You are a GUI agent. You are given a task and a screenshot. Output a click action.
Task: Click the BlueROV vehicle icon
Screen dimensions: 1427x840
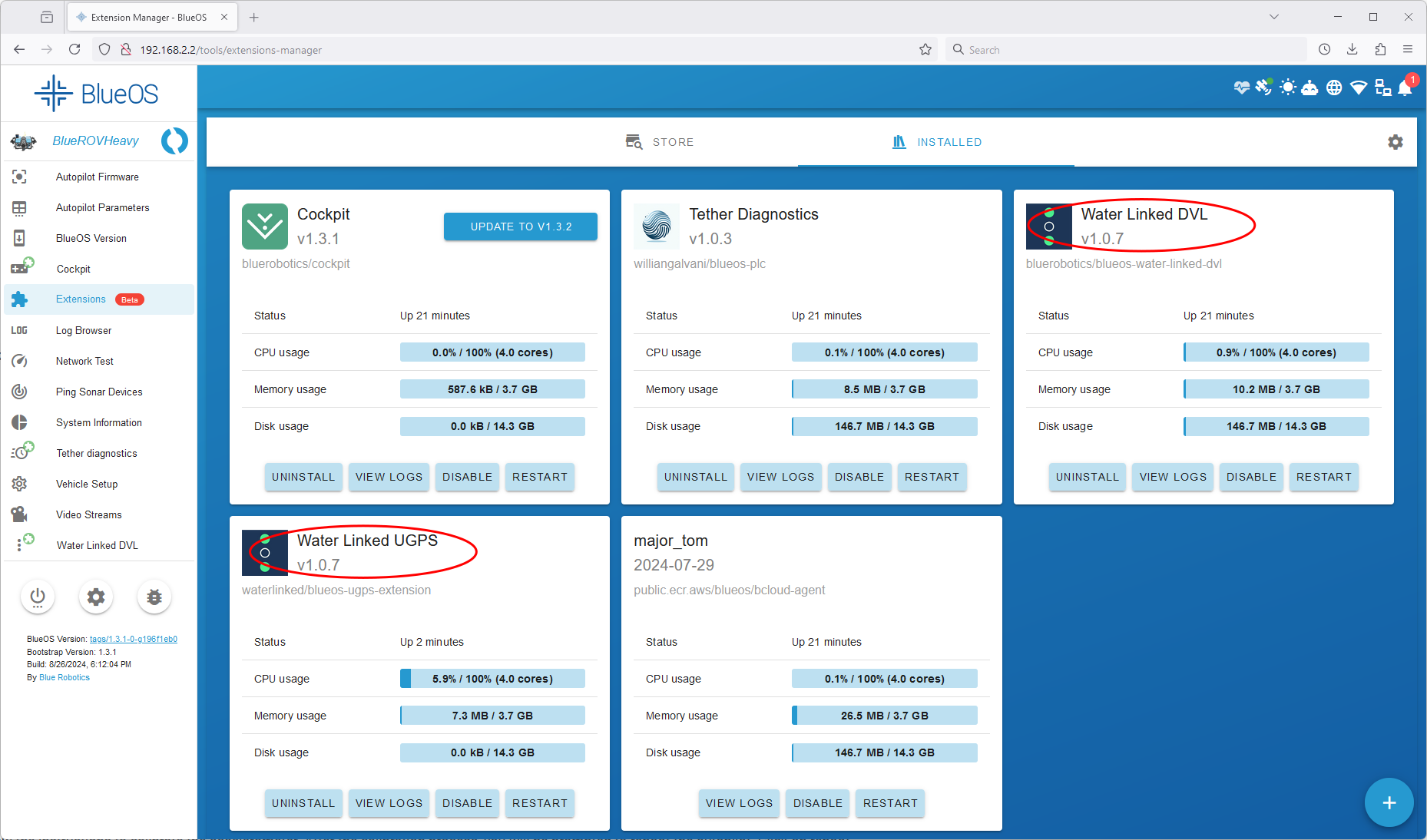(x=23, y=141)
